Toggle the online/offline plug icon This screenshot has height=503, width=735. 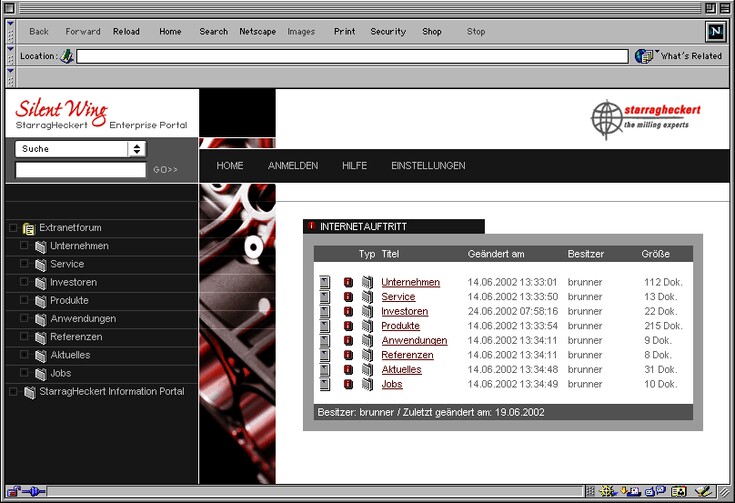pyautogui.click(x=33, y=491)
